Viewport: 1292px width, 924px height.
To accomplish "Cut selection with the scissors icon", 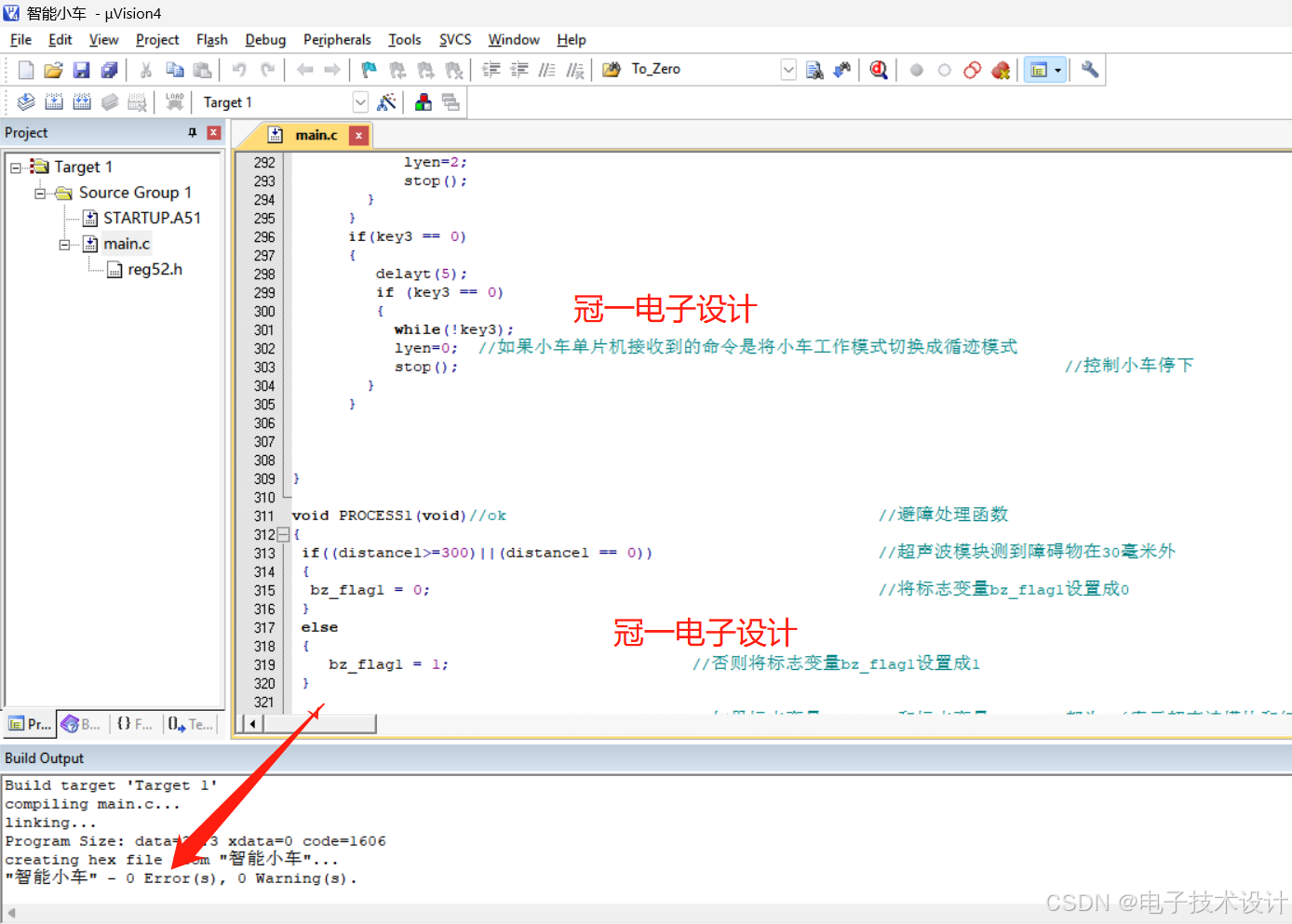I will tap(146, 70).
